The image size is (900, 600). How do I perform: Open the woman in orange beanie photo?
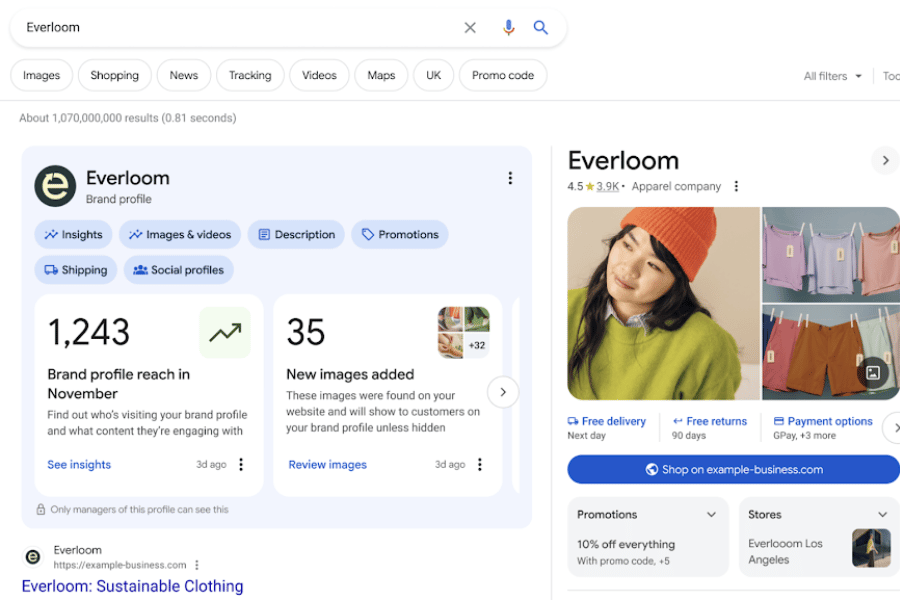(x=663, y=303)
